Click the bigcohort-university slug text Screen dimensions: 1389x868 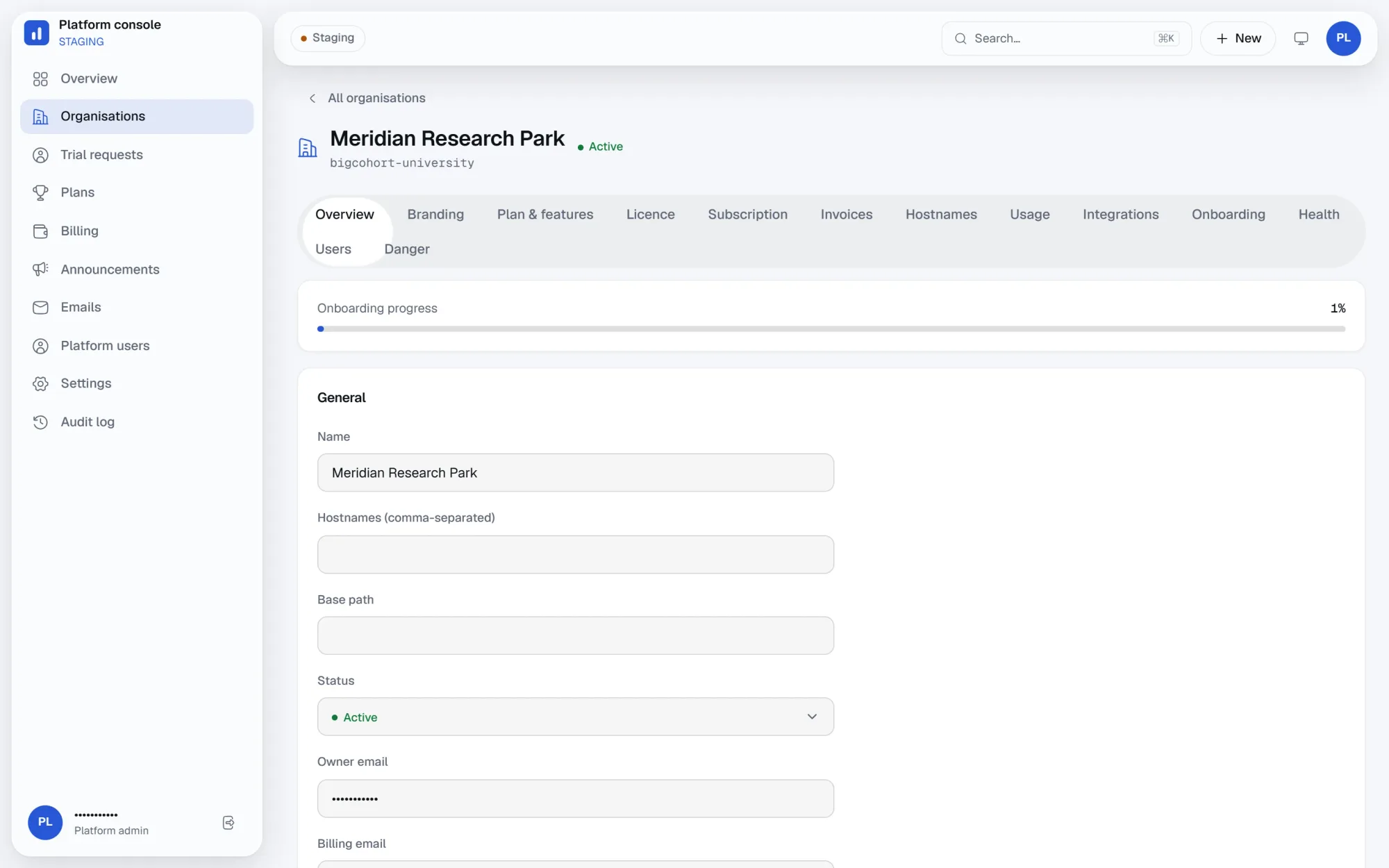[x=401, y=163]
